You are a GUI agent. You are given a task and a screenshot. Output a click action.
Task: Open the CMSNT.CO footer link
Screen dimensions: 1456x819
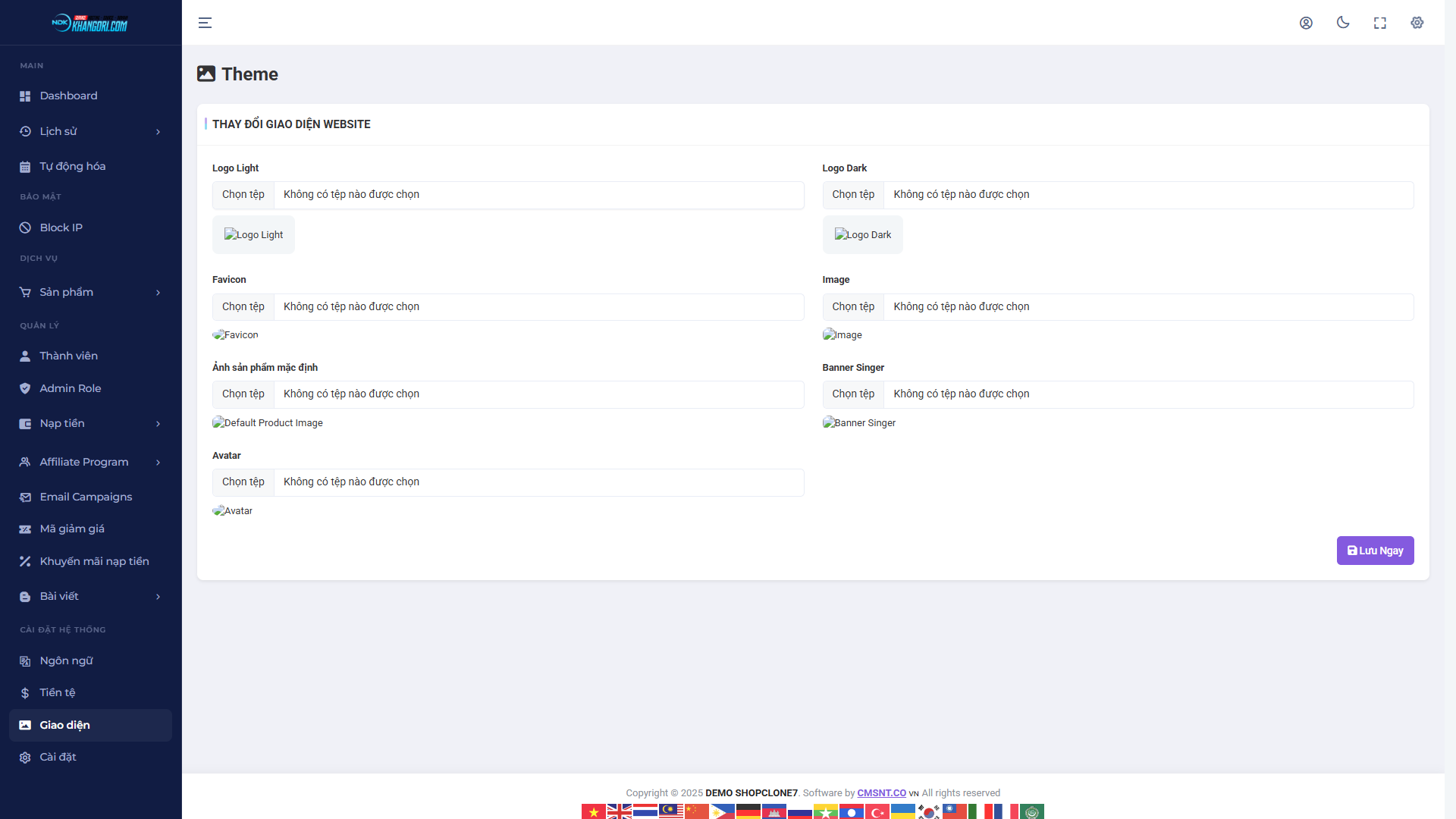(x=881, y=793)
